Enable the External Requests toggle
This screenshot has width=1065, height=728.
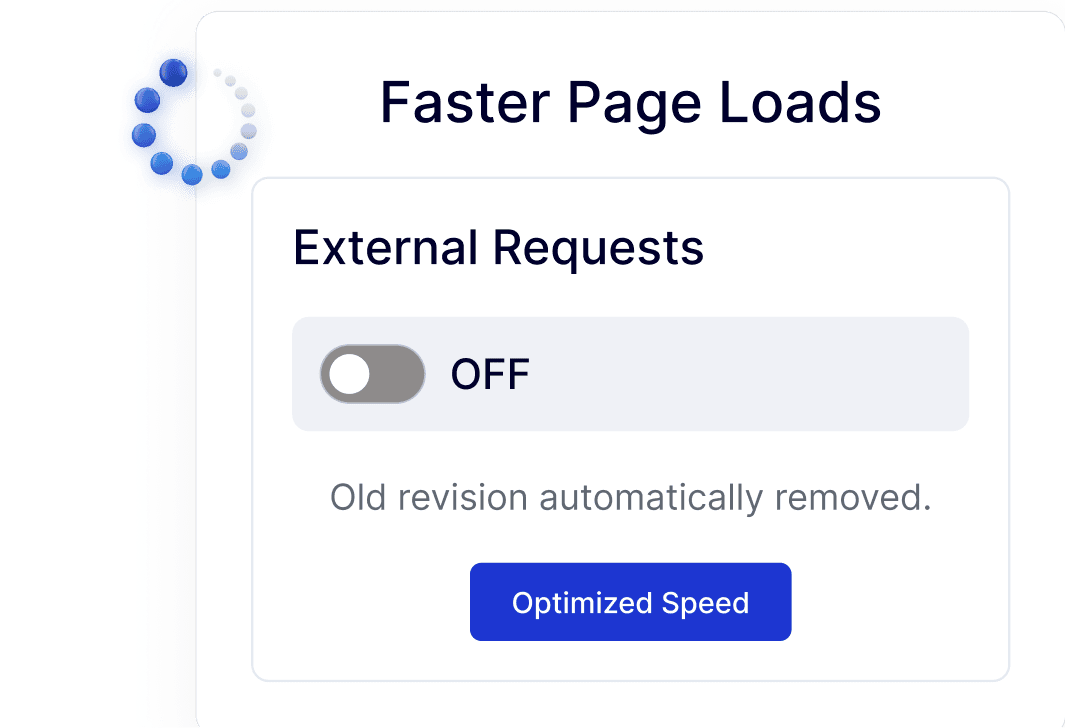coord(372,373)
